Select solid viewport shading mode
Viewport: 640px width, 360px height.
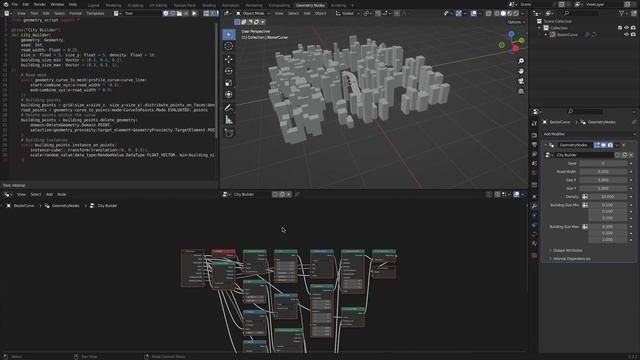pos(503,13)
